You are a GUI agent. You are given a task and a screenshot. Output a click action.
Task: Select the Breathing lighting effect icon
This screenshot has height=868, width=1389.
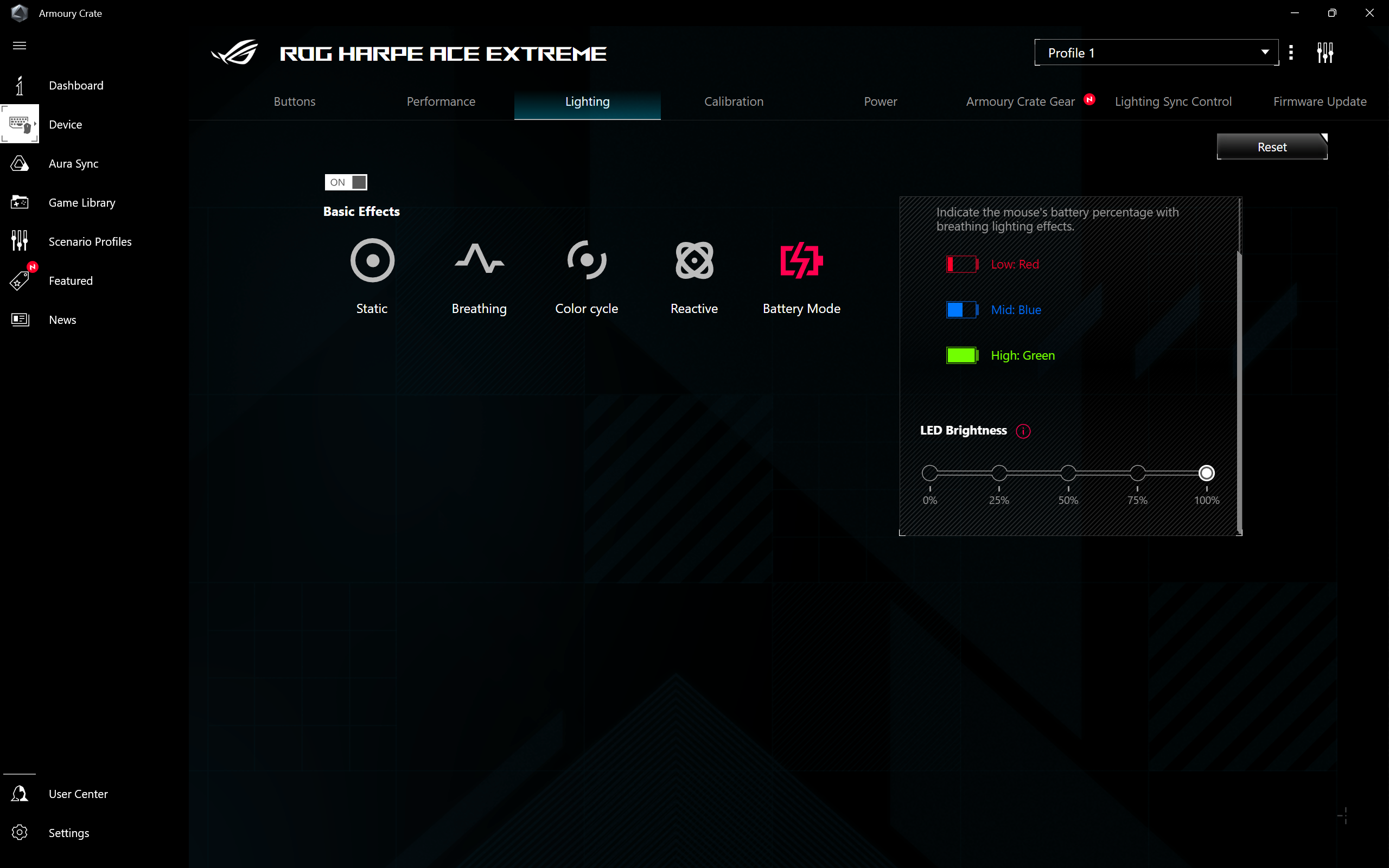[x=479, y=261]
